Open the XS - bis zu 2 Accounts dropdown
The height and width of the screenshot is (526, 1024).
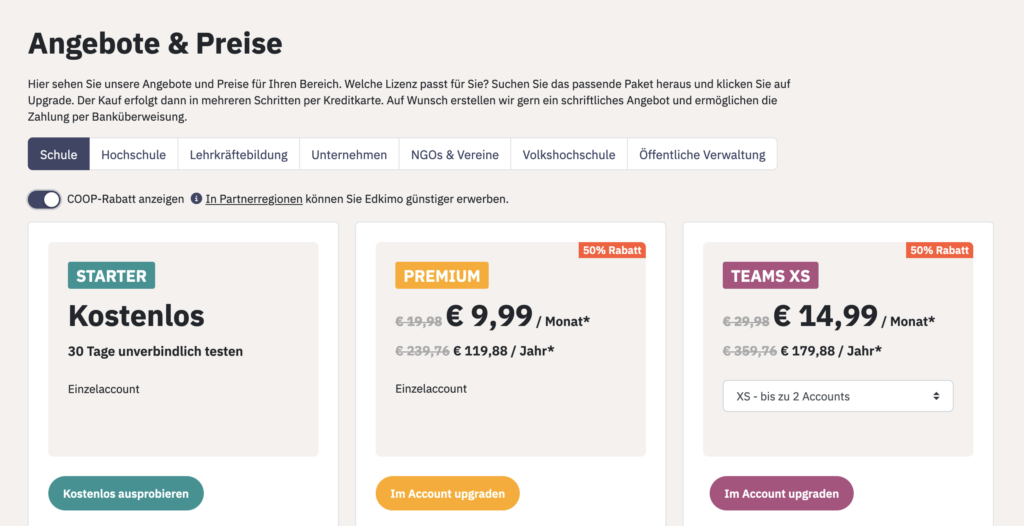838,396
